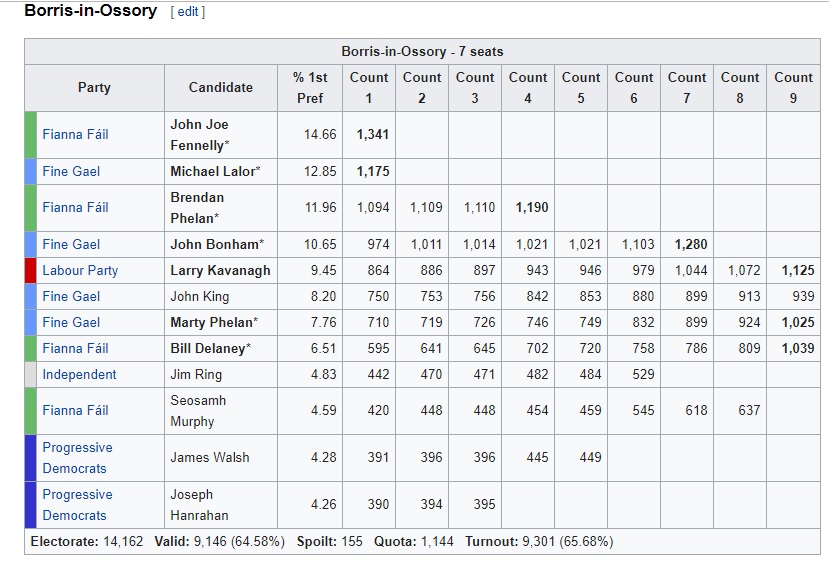Click the Quota: 1,144 footer text
Screen dimensions: 829x565
click(x=413, y=542)
